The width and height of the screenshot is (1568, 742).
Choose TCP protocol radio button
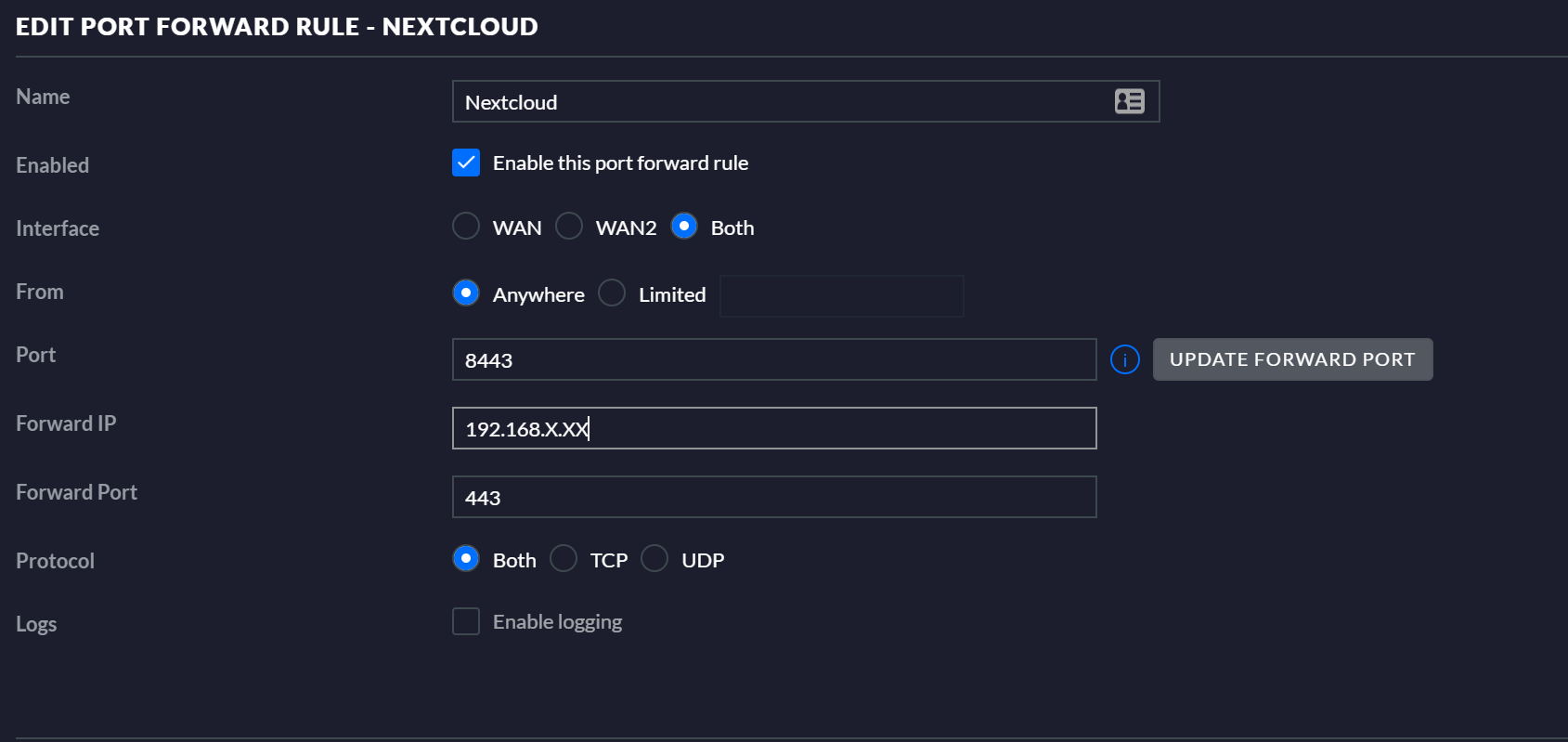[564, 559]
